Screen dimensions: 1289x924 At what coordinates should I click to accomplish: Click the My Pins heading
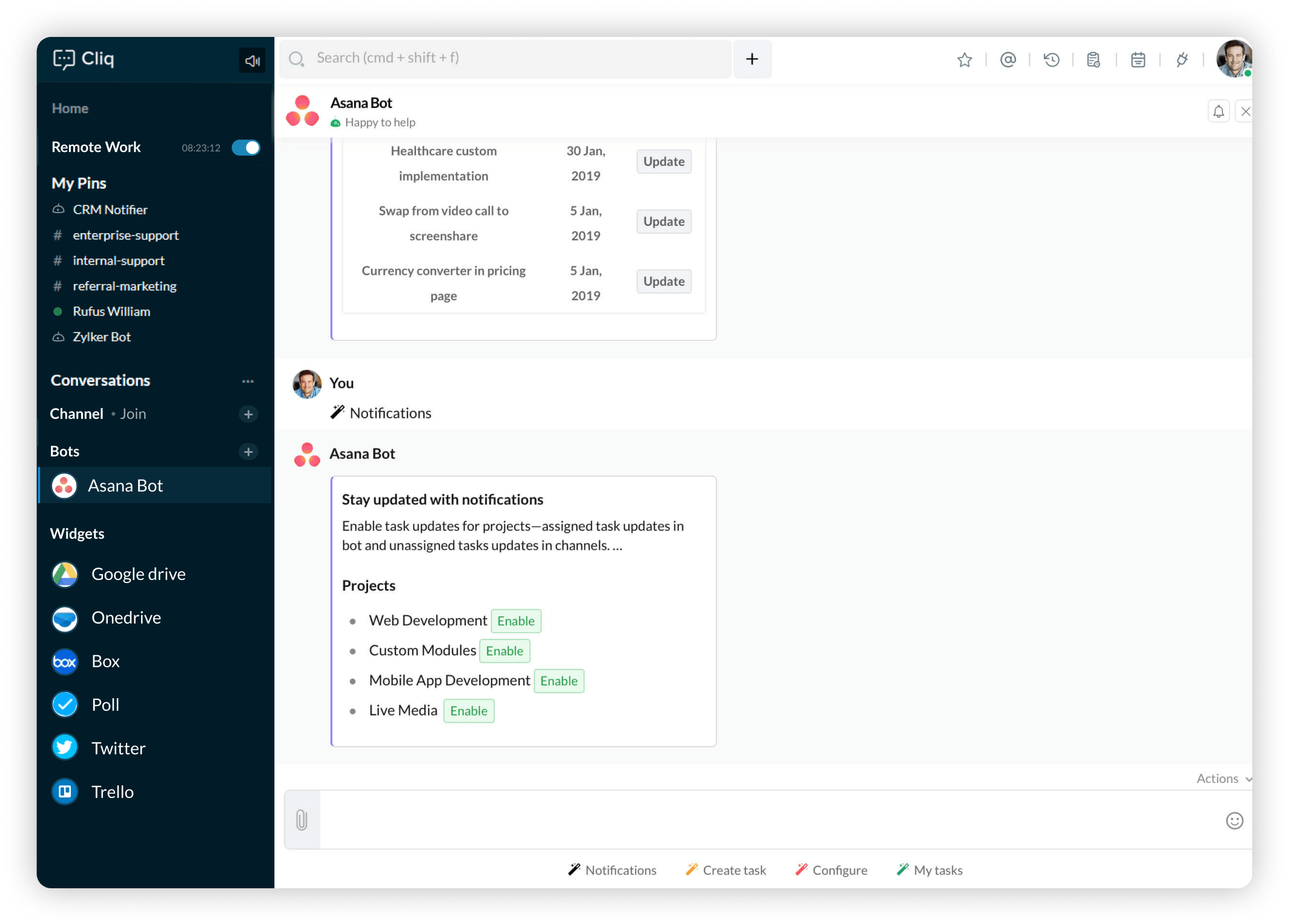pos(79,183)
